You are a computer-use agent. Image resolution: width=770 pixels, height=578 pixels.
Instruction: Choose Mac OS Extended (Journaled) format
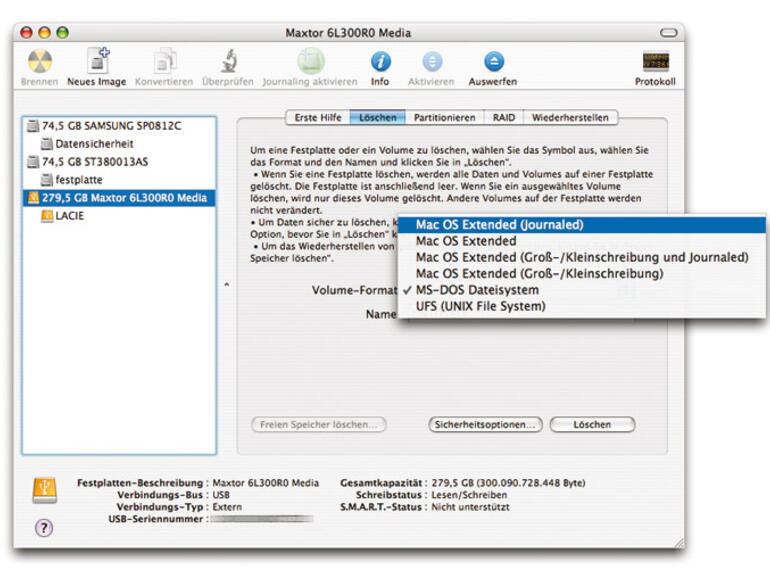coord(581,225)
